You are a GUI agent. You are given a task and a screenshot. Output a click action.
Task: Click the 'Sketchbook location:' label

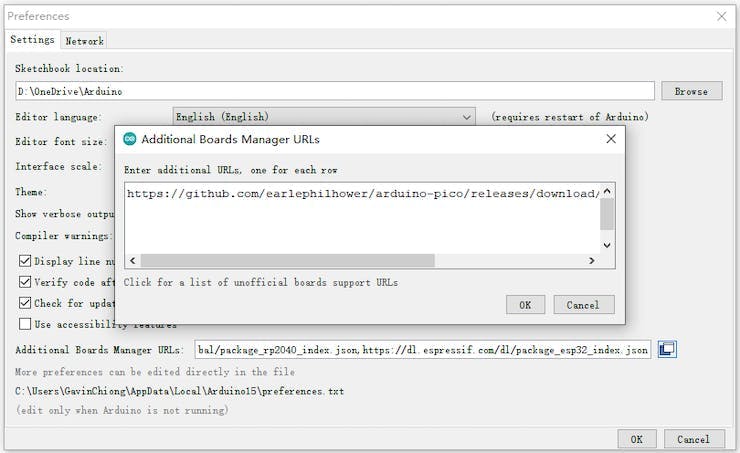pos(69,68)
